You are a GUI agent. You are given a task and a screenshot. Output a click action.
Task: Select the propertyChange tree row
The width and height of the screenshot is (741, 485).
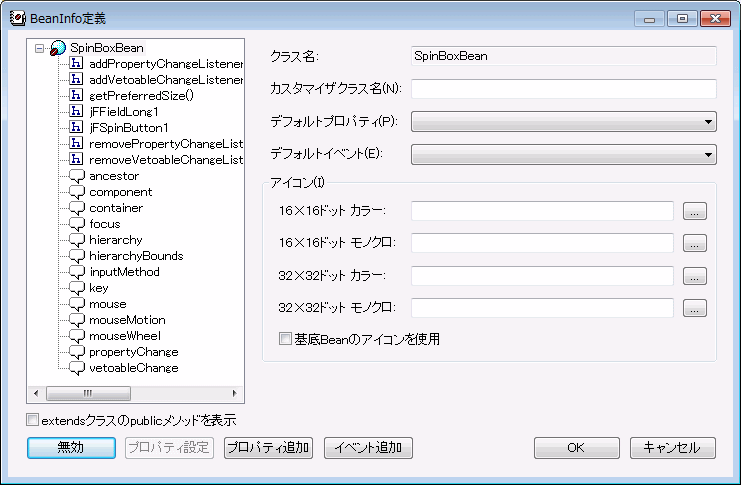point(134,352)
